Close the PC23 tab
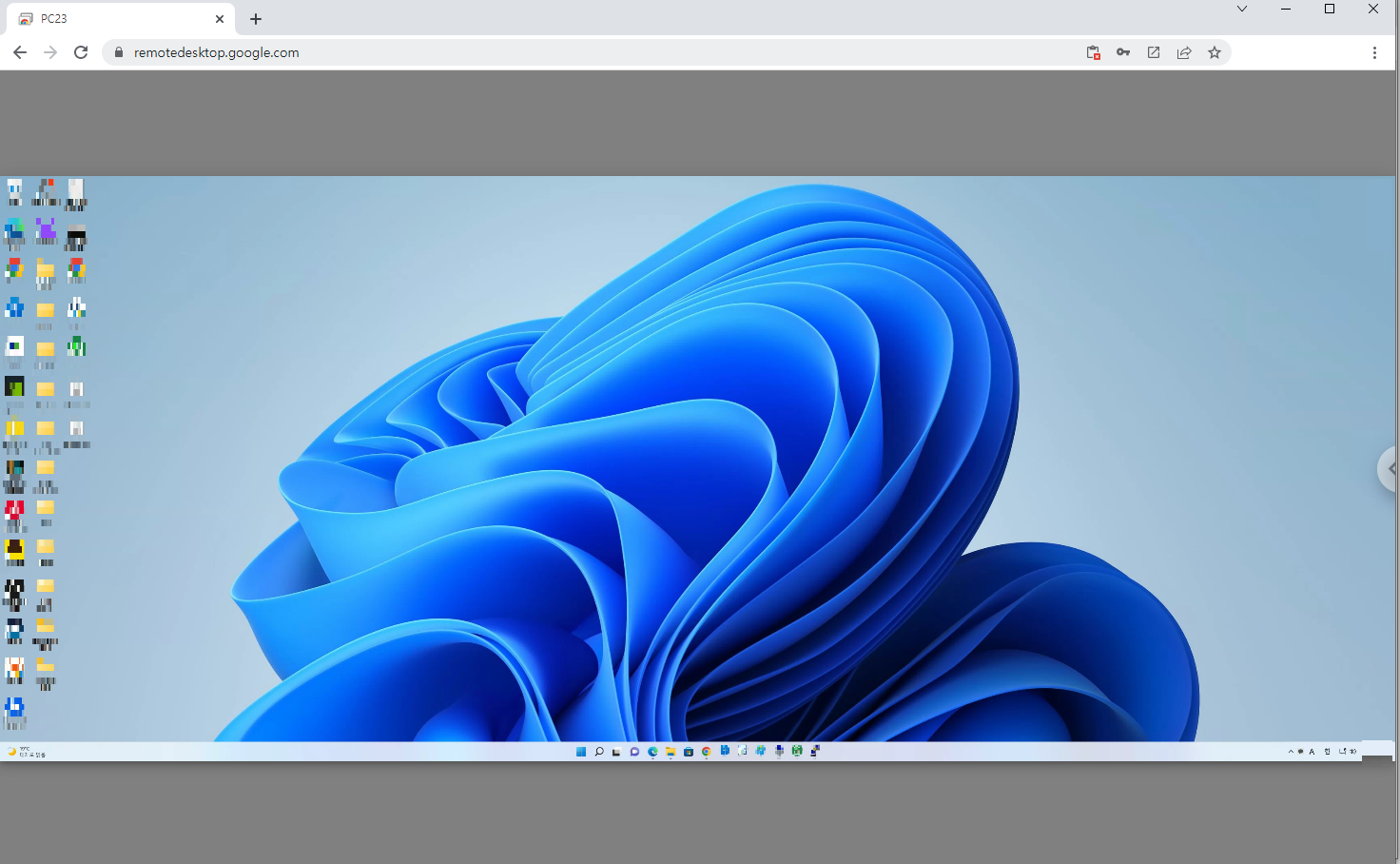Viewport: 1400px width, 864px height. (x=220, y=19)
